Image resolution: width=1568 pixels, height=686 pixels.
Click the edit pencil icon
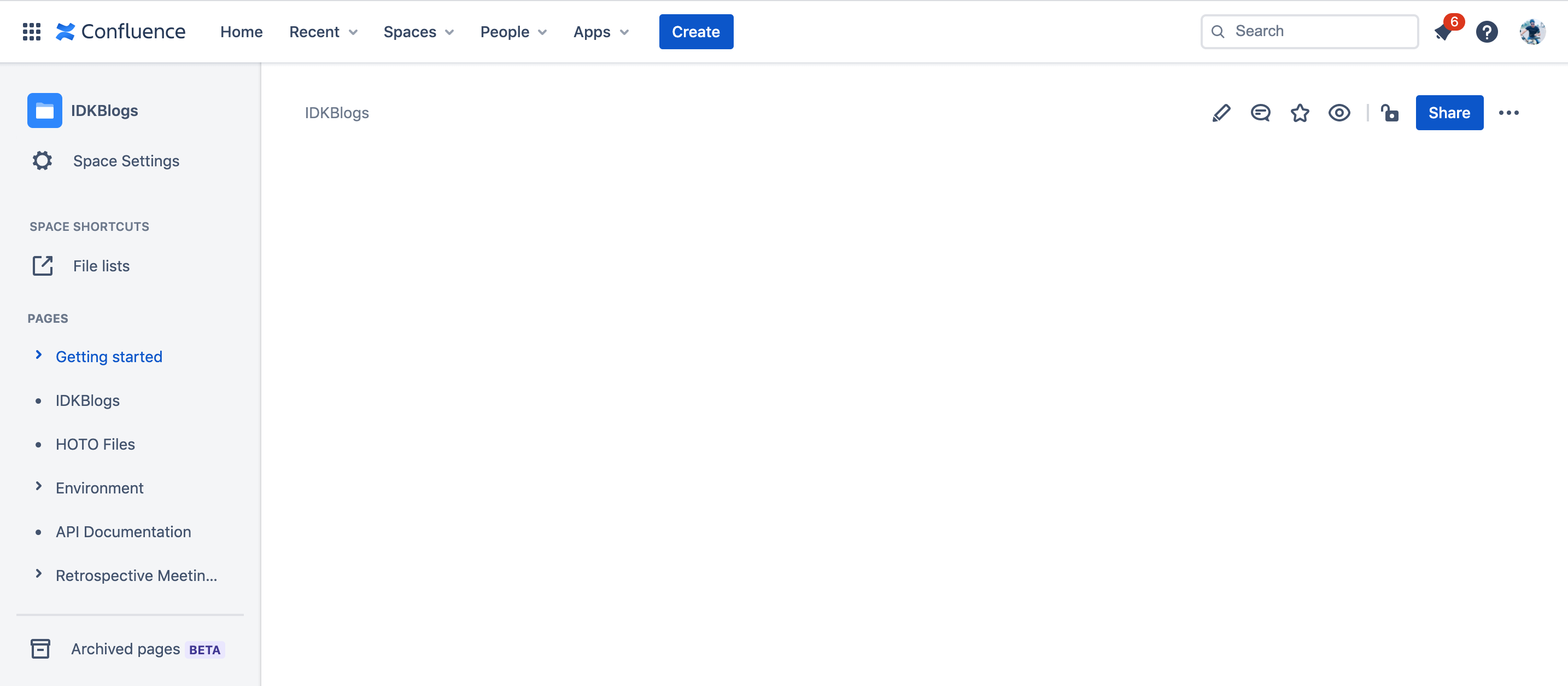tap(1221, 112)
